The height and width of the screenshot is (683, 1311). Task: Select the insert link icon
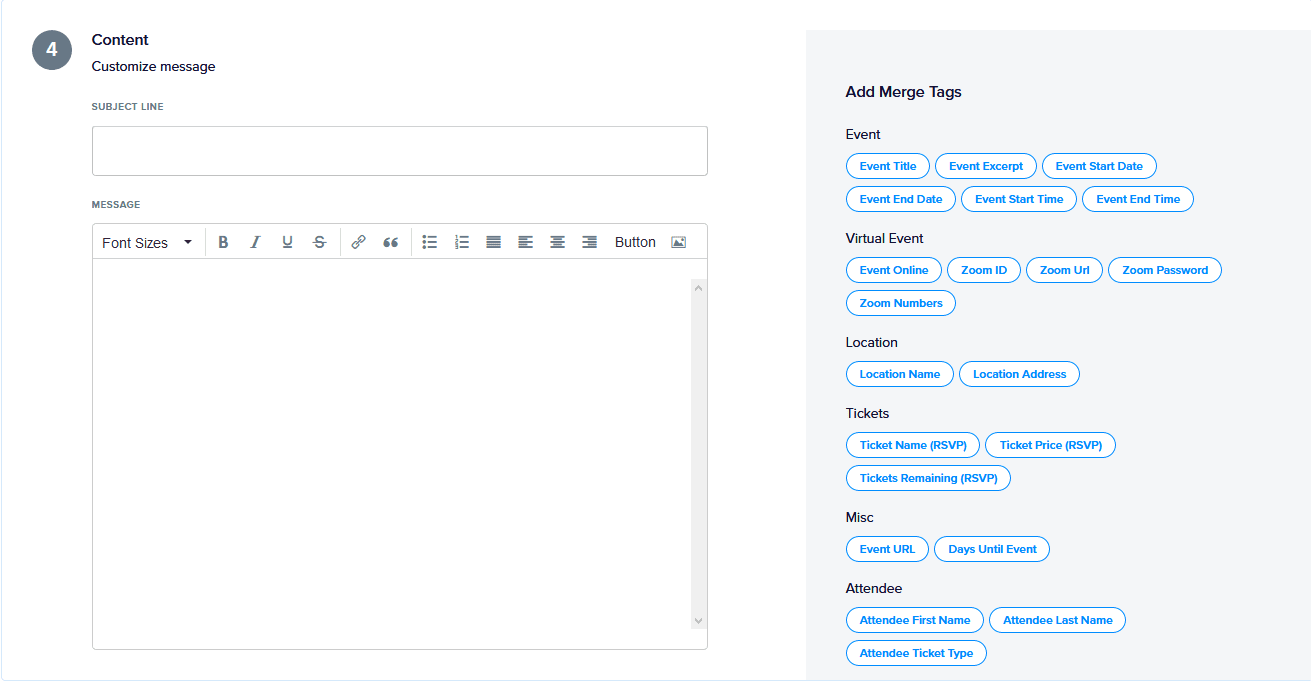pos(358,241)
